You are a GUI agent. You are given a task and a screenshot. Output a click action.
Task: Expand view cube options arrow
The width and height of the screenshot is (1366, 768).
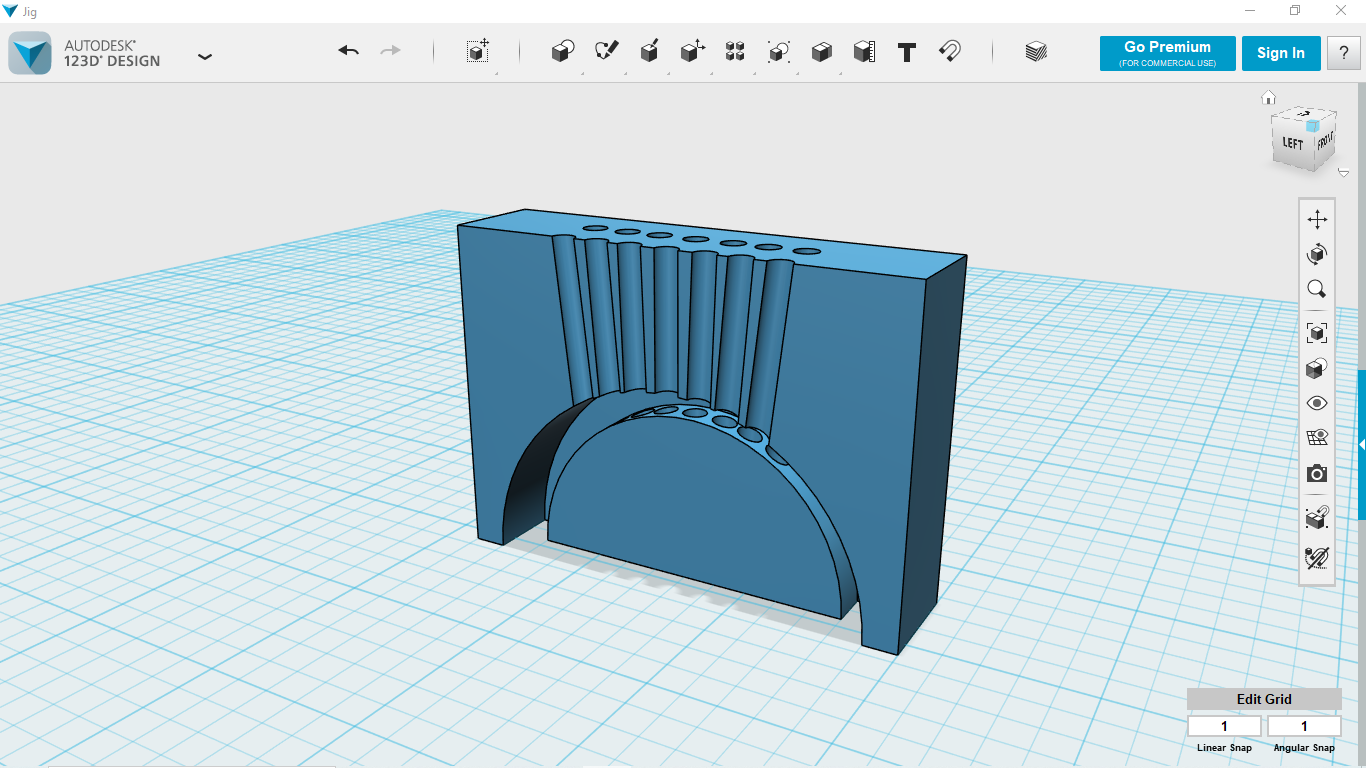click(1343, 173)
